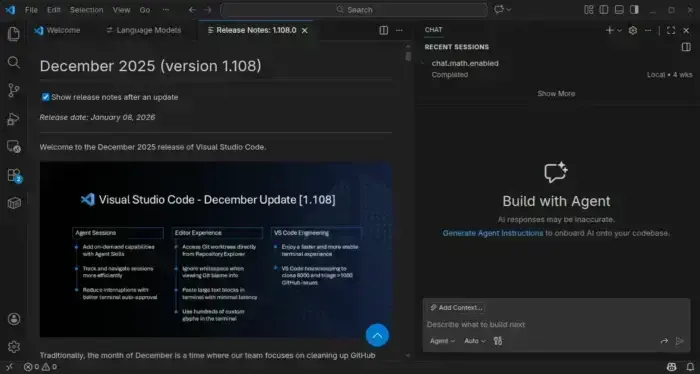Viewport: 700px width, 374px height.
Task: Click Generate Agent Instructions link
Action: 493,233
